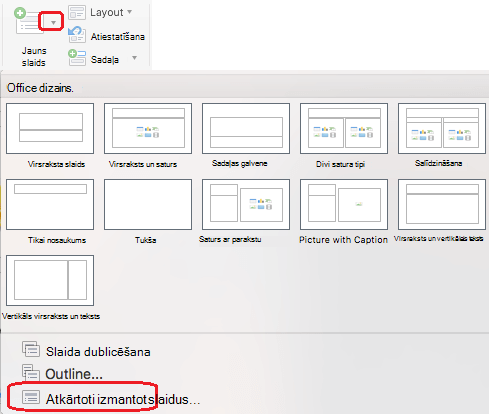Click the Salīdzināšana caption text
This screenshot has width=489, height=414.
pyautogui.click(x=438, y=163)
